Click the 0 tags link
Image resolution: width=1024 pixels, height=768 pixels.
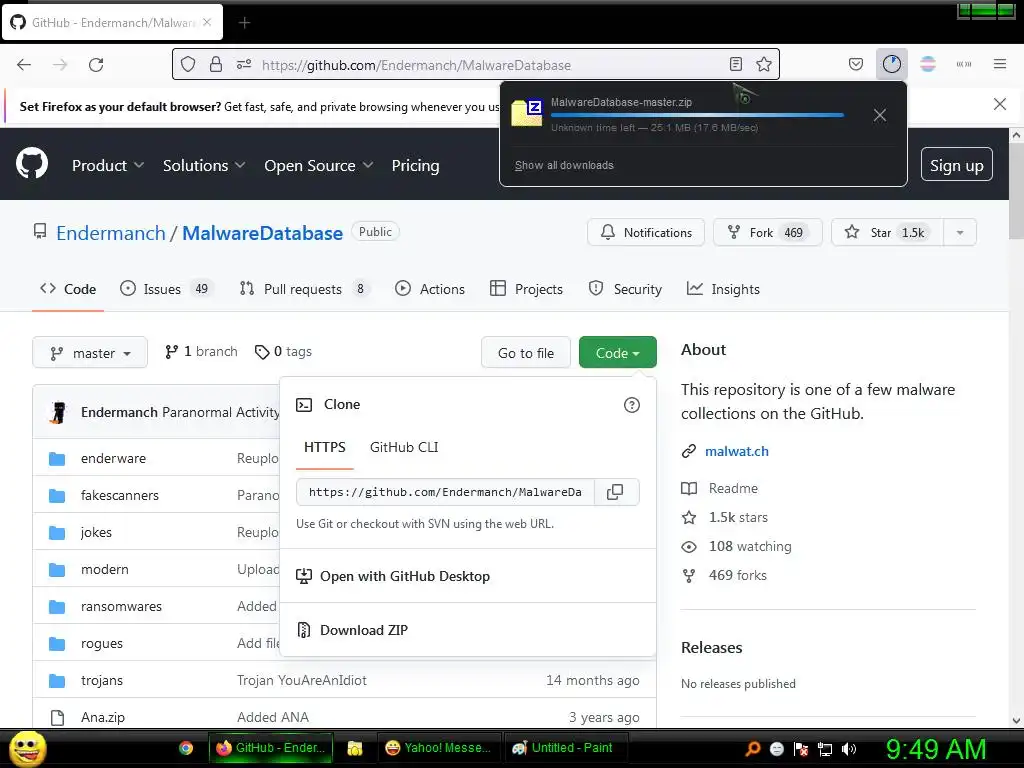pyautogui.click(x=283, y=351)
